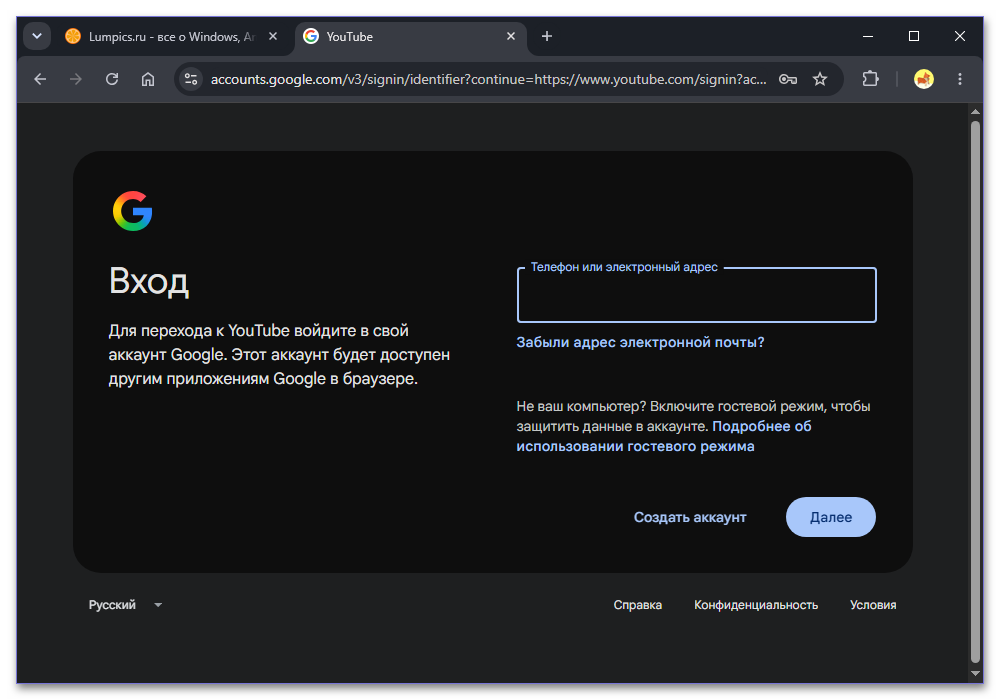Screen dimensions: 1000x700
Task: Select the YouTube tab
Action: point(410,36)
